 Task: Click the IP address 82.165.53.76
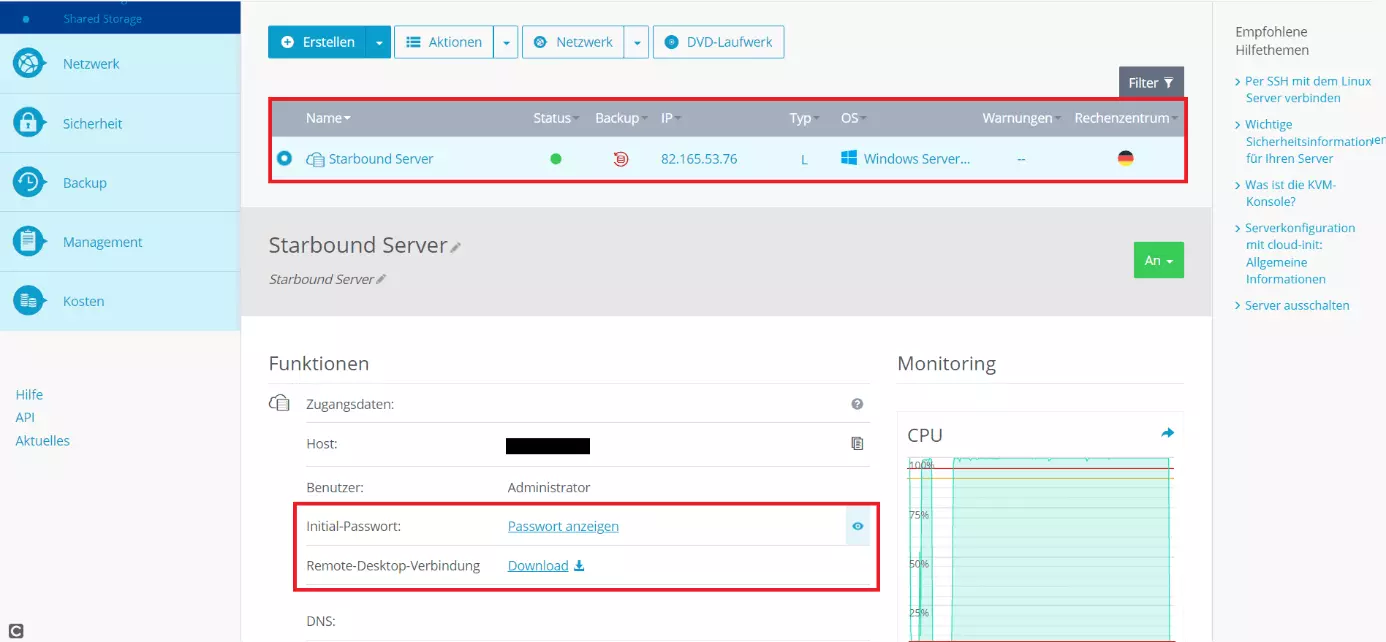tap(699, 159)
